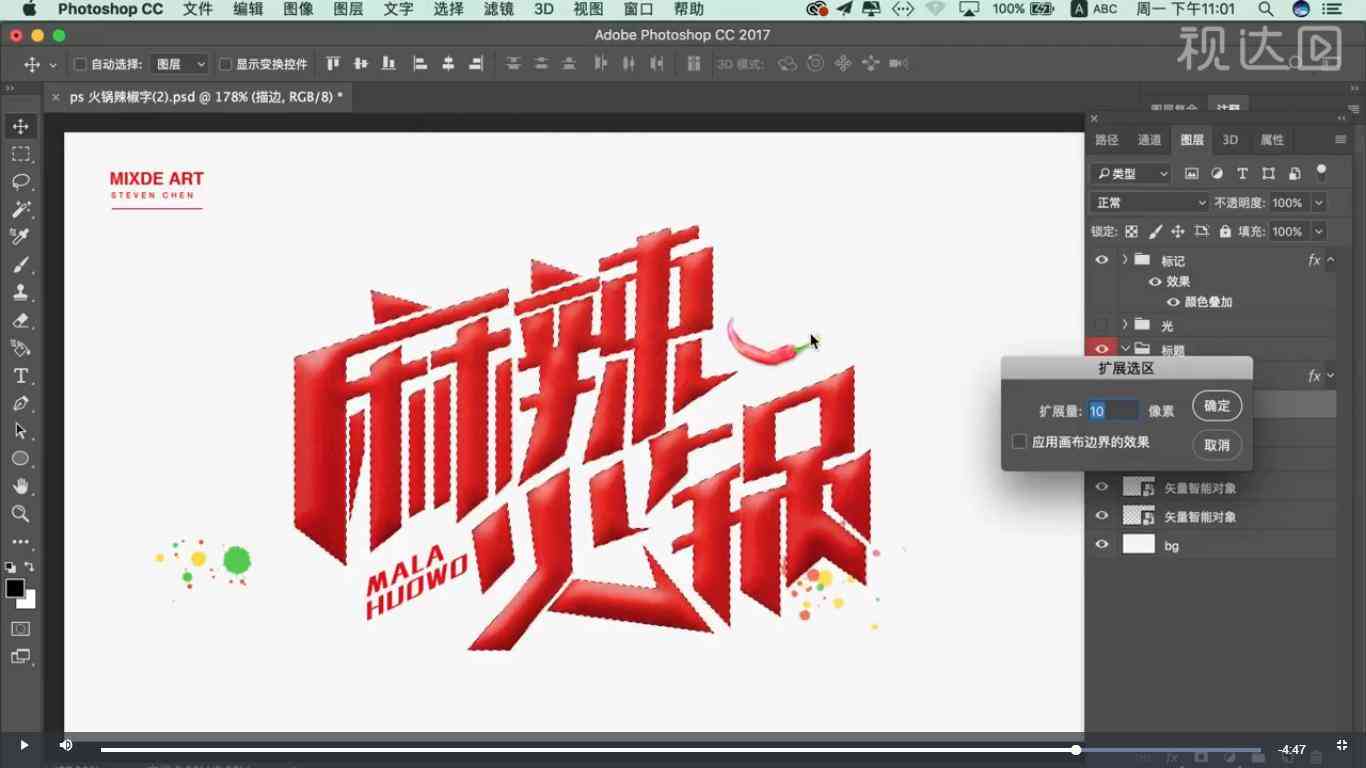Select the Eraser tool
This screenshot has width=1366, height=768.
[x=20, y=321]
